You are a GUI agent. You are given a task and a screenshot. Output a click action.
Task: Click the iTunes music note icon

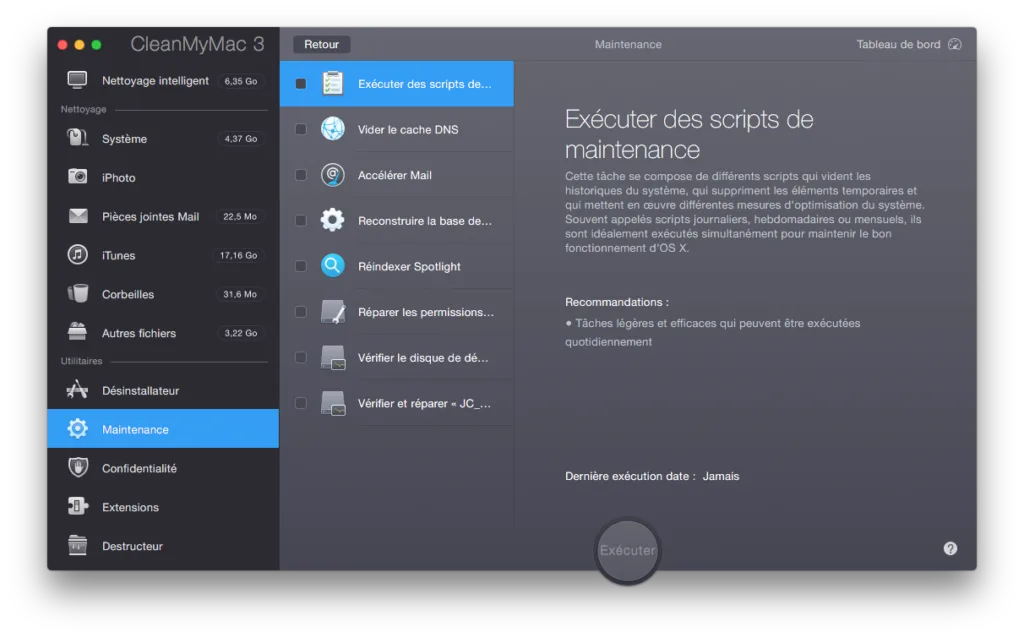(77, 255)
